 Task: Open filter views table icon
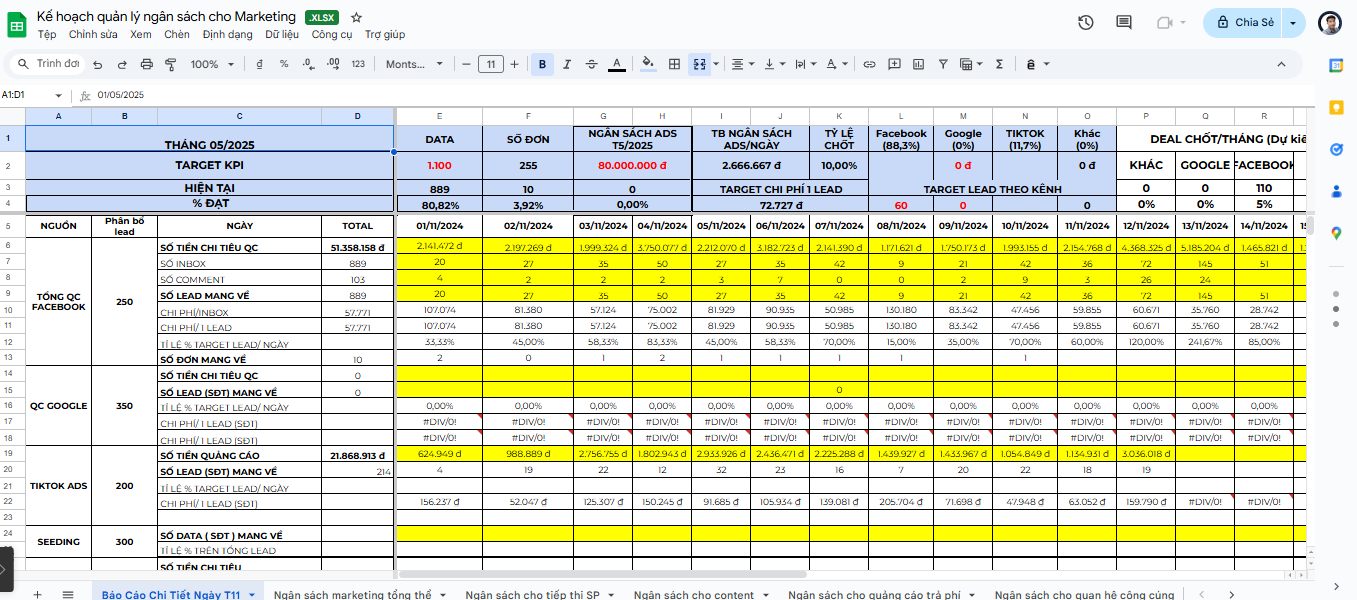point(970,64)
